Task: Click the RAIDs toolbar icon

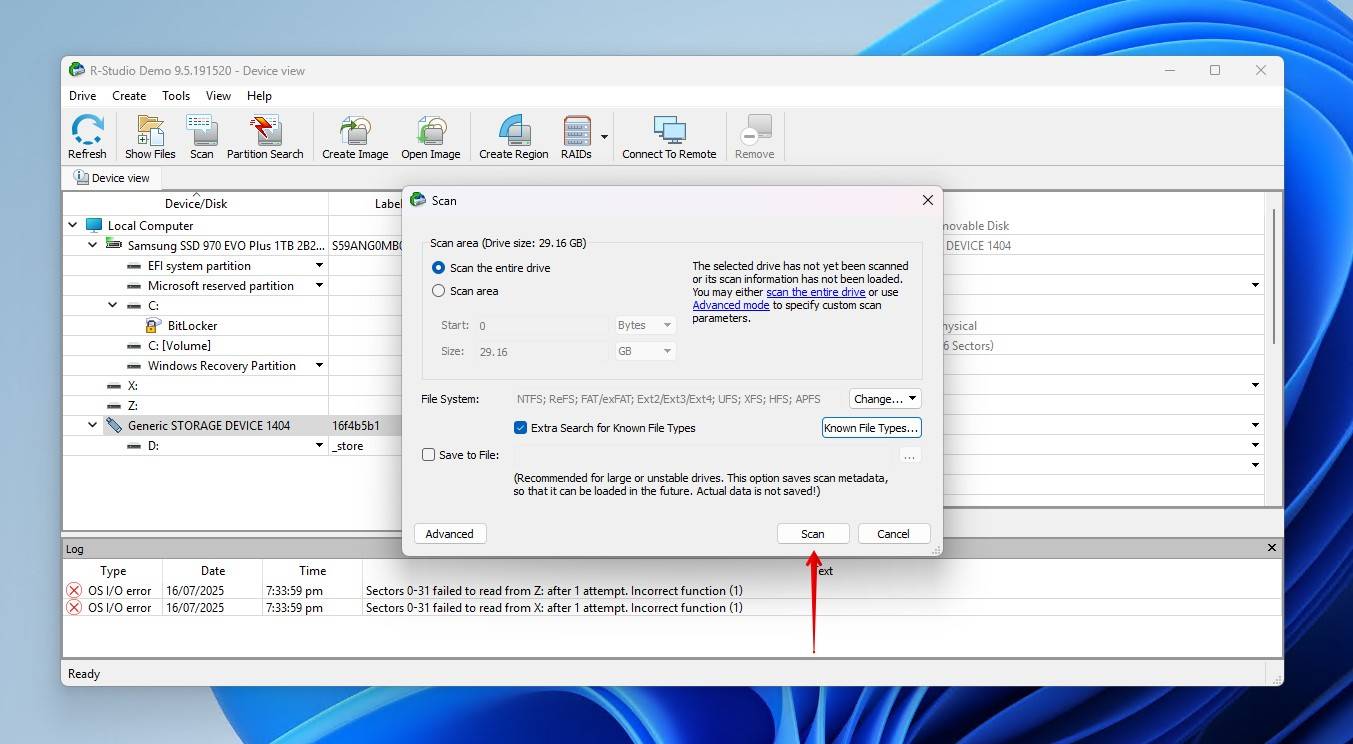Action: click(x=576, y=137)
